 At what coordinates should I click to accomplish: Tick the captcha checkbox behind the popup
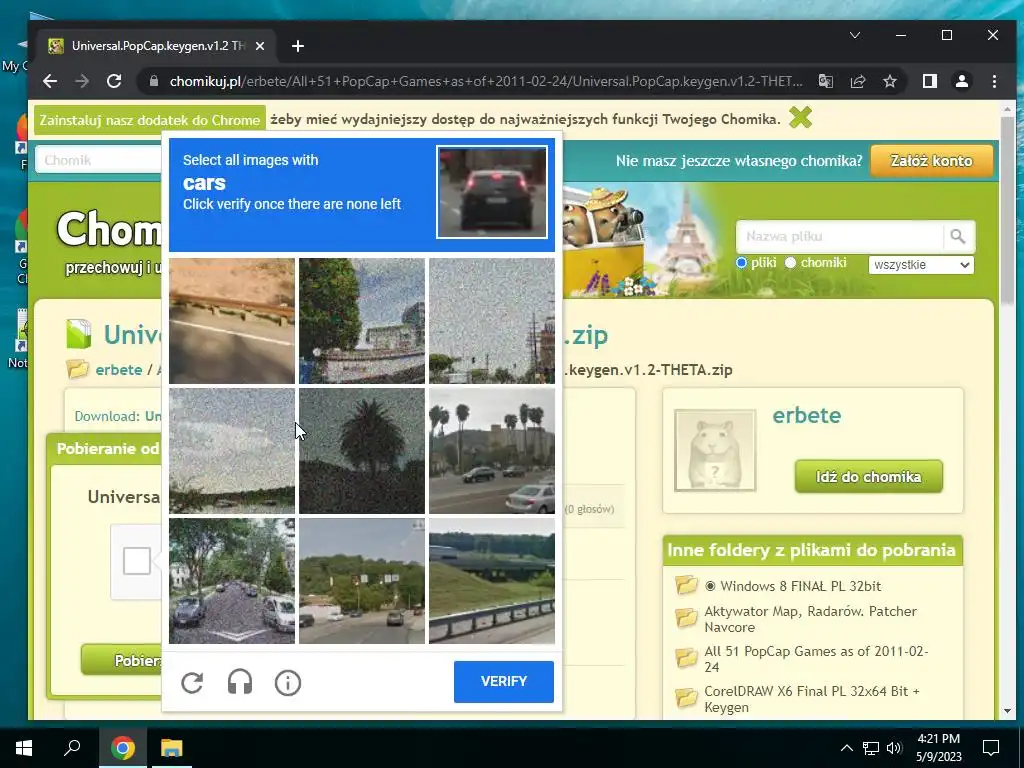[x=137, y=561]
